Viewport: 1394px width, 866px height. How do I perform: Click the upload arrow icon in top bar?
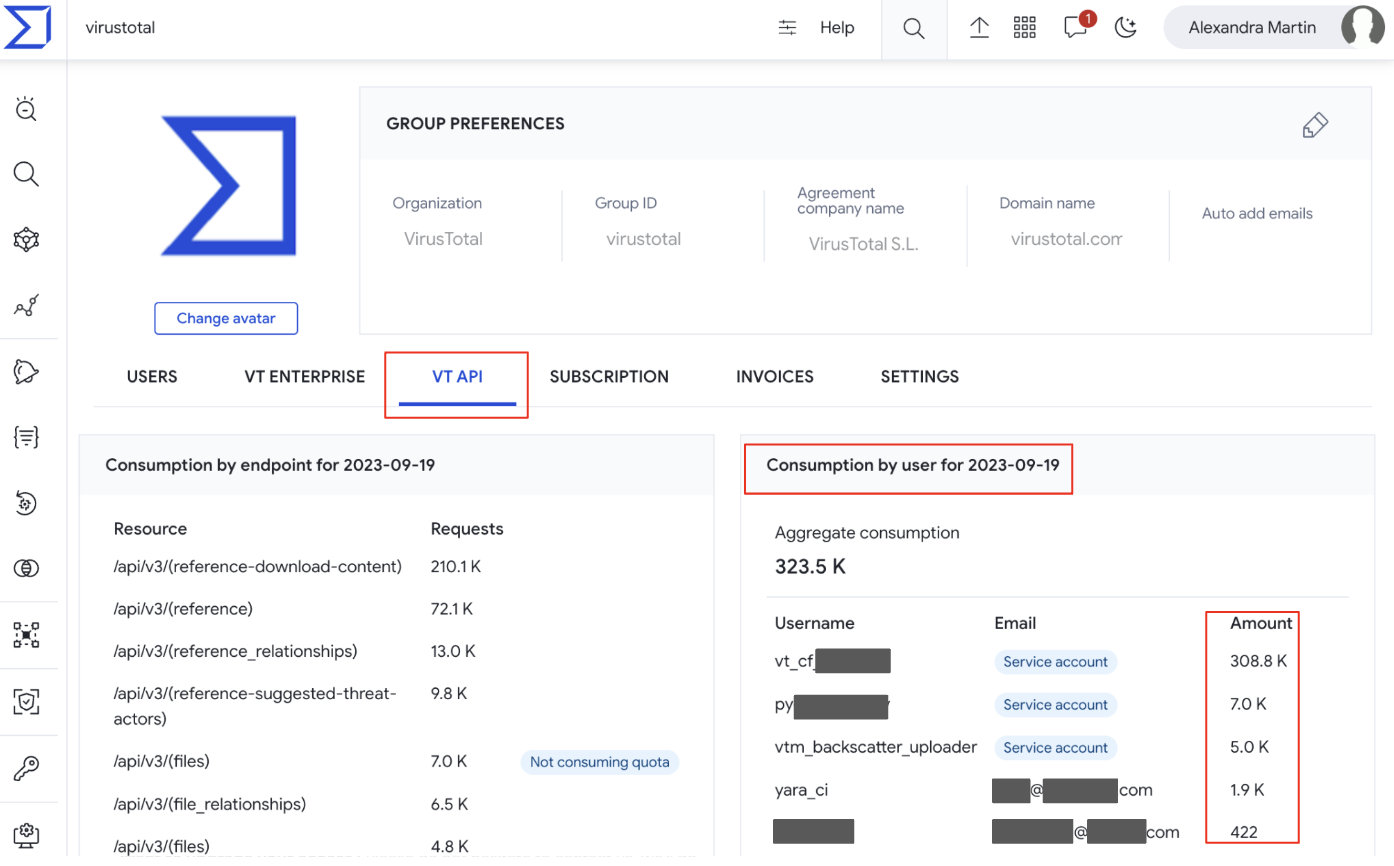point(980,28)
